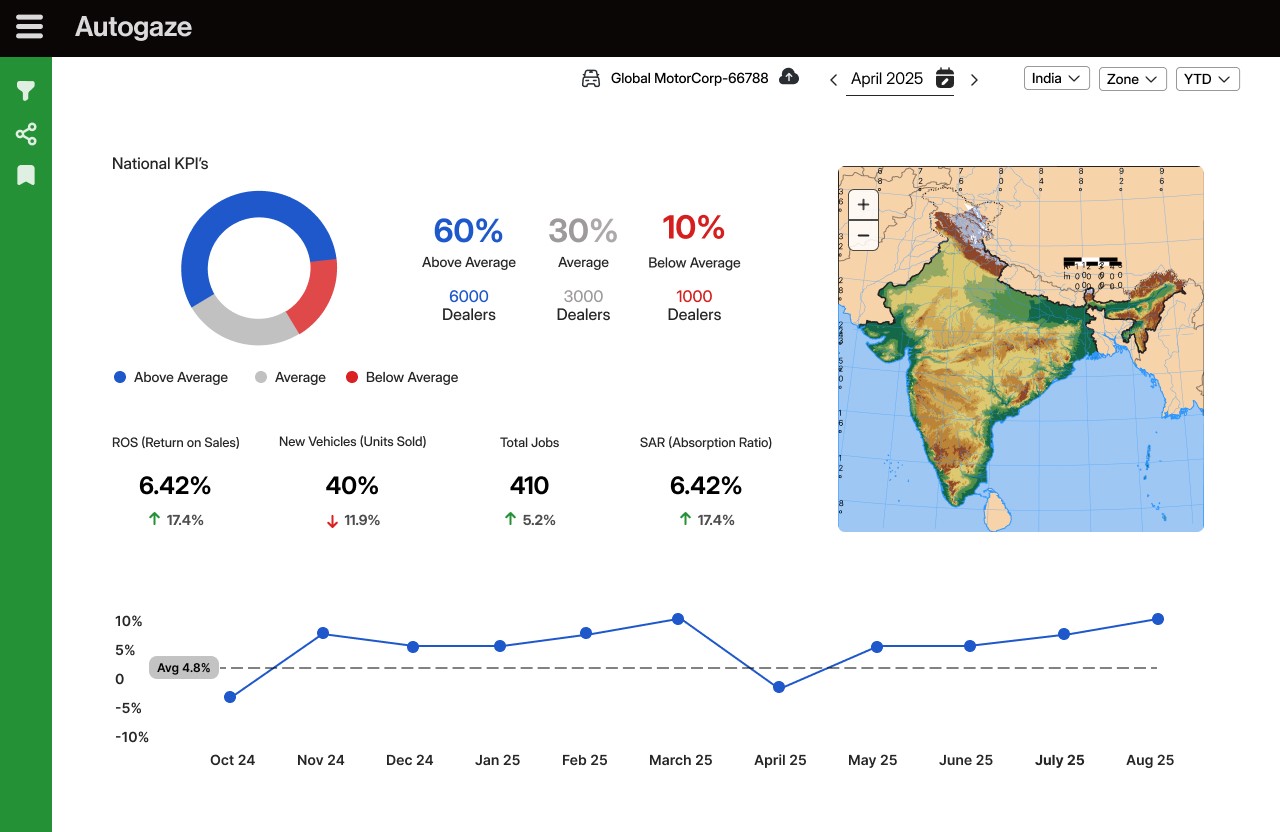
Task: Click the Autogaze logo title
Action: 133,27
